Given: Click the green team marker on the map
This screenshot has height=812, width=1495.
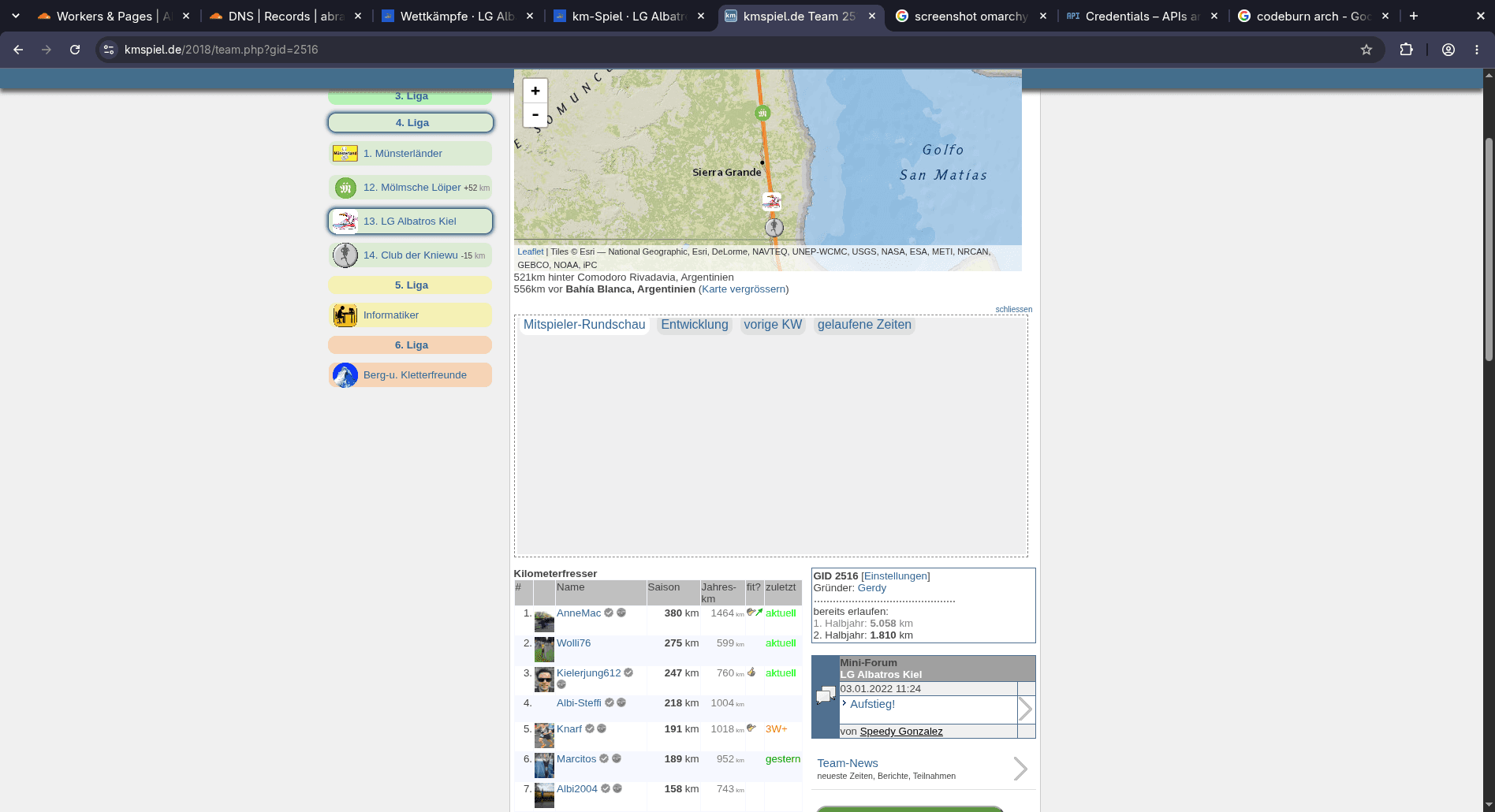Looking at the screenshot, I should [x=762, y=114].
